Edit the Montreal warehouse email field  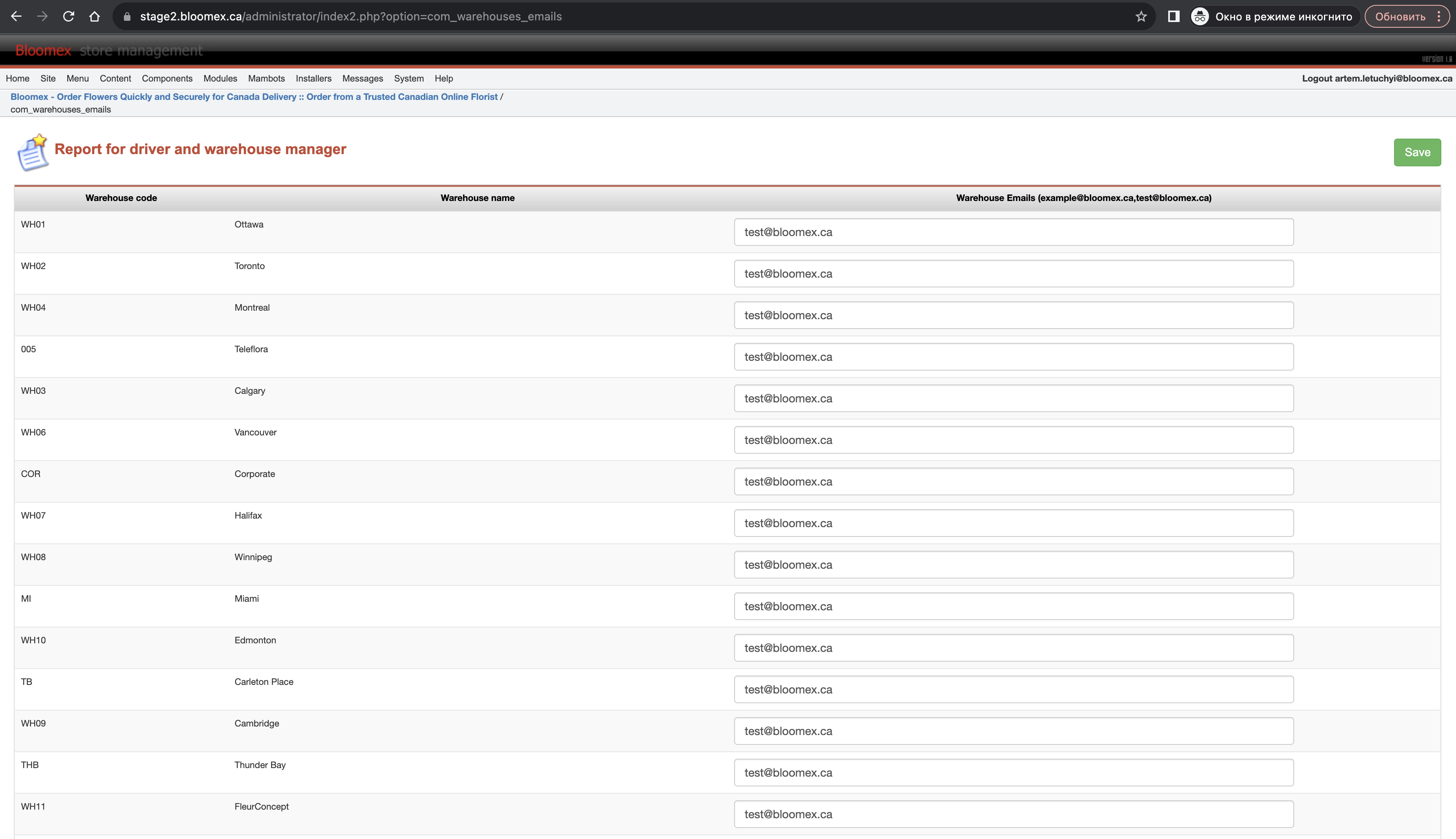point(1013,315)
